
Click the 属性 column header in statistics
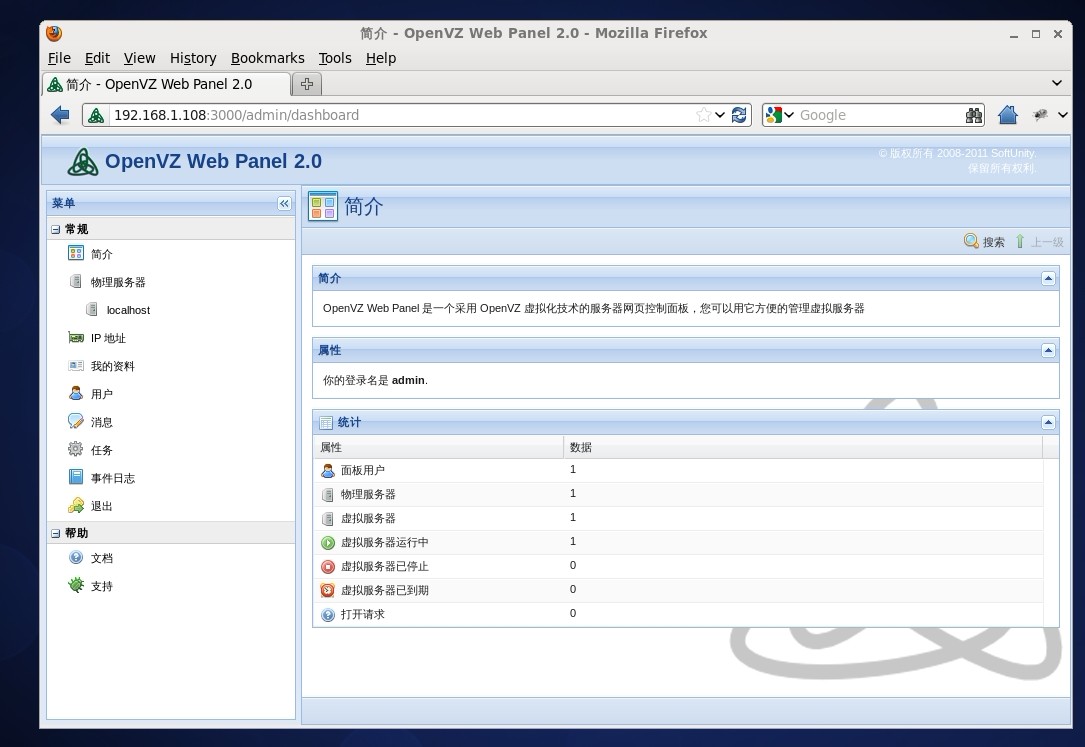click(439, 447)
